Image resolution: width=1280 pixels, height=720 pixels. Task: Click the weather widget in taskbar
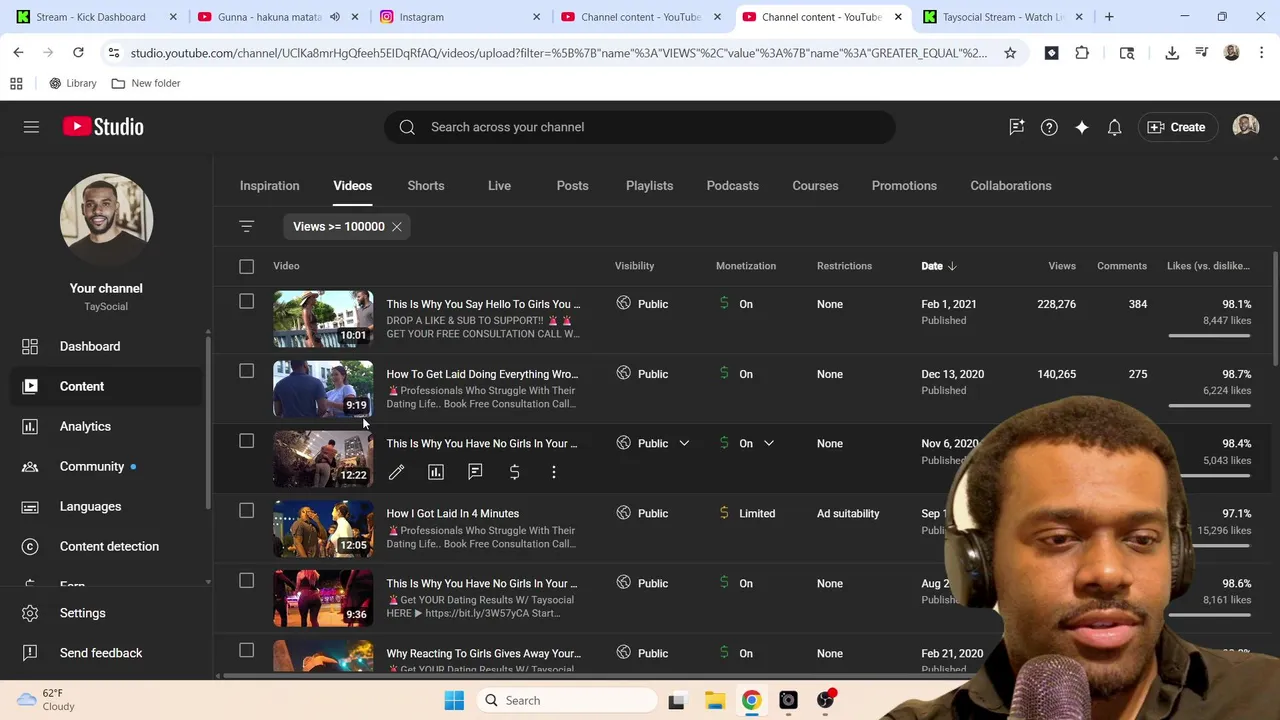tap(46, 700)
